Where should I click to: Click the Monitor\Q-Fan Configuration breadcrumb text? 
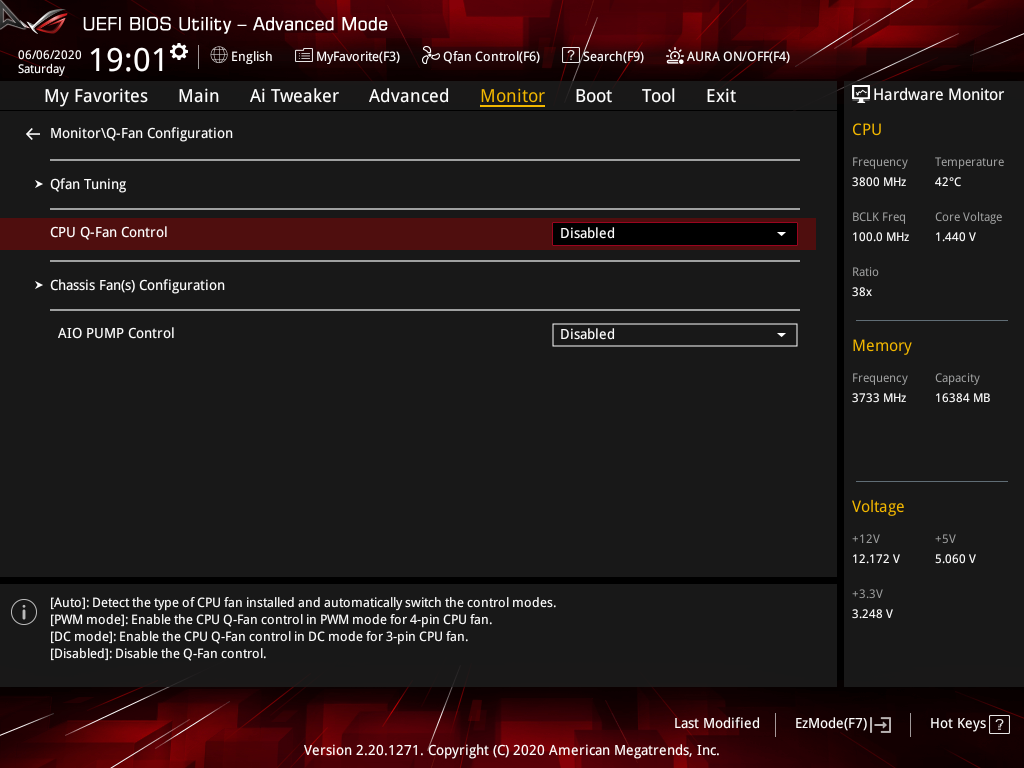tap(142, 133)
